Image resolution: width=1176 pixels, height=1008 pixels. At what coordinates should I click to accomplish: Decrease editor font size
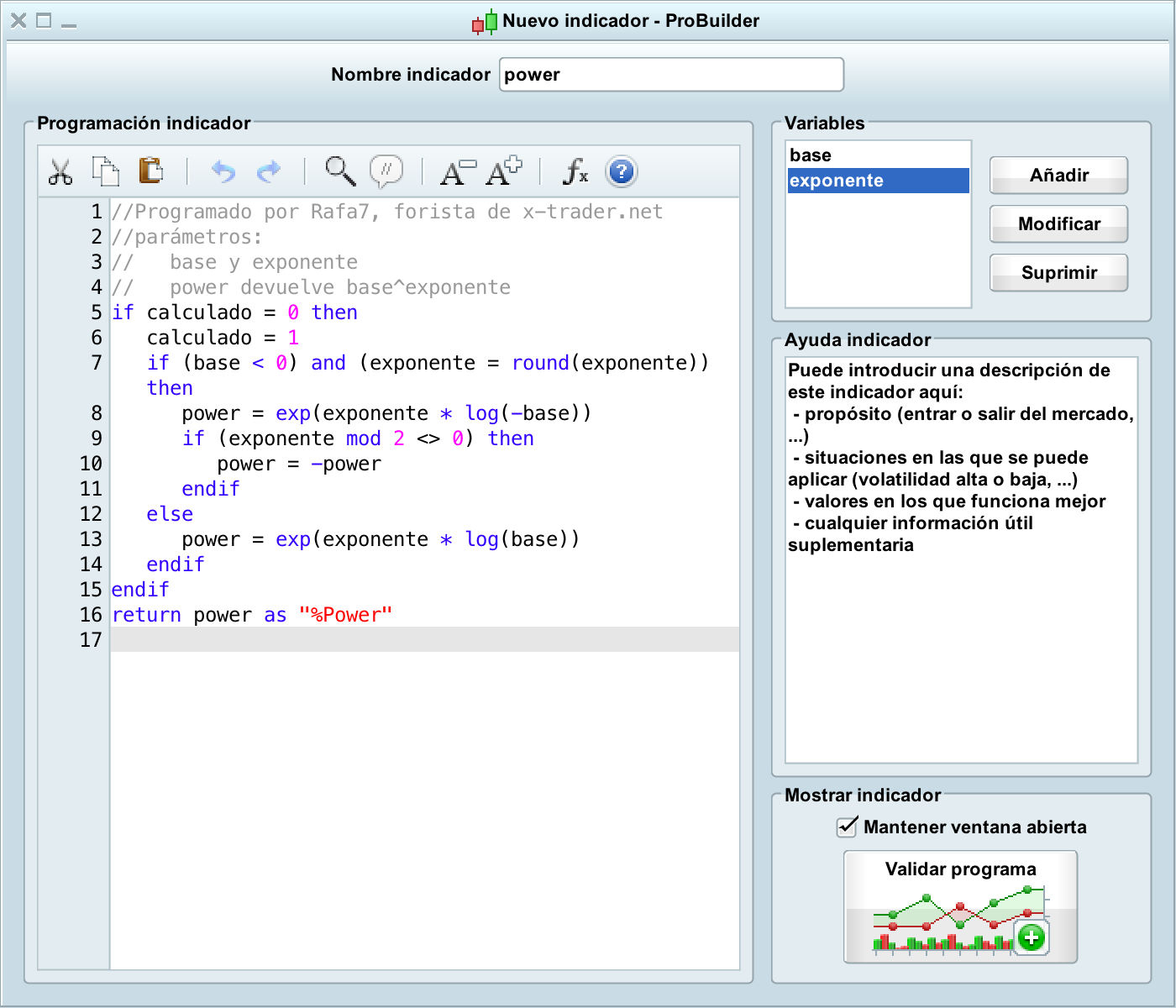(458, 171)
